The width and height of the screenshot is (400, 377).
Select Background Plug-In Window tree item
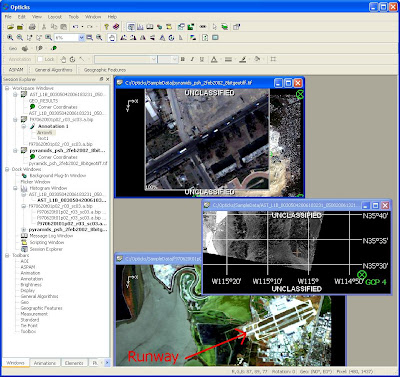(x=58, y=176)
